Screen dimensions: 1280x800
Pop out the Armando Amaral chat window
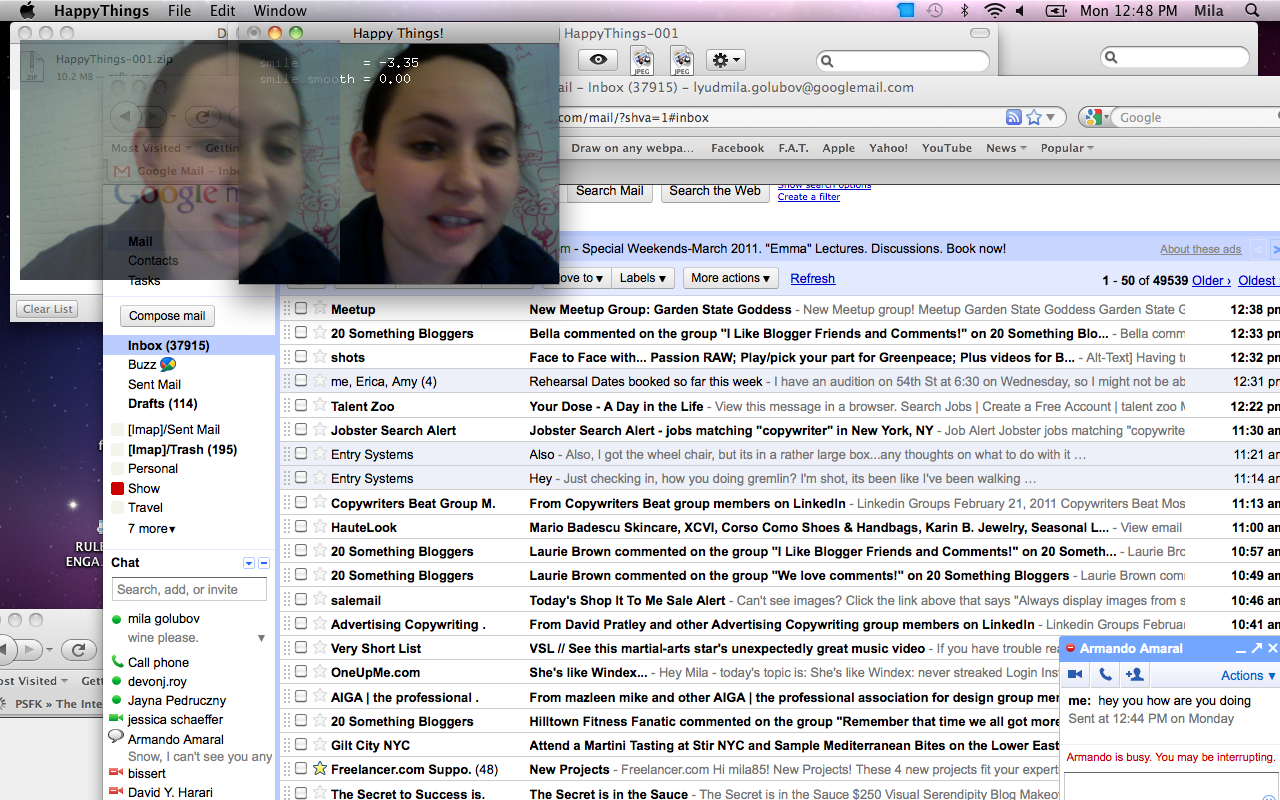coord(1257,649)
